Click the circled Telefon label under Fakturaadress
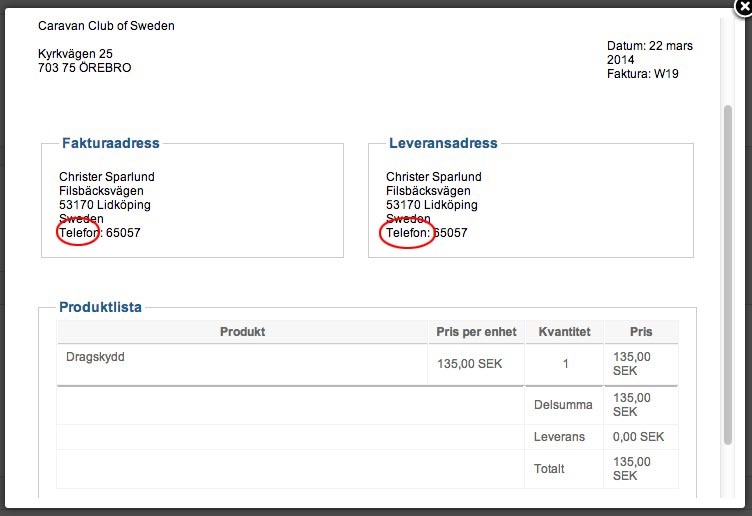This screenshot has height=516, width=752. coord(79,233)
